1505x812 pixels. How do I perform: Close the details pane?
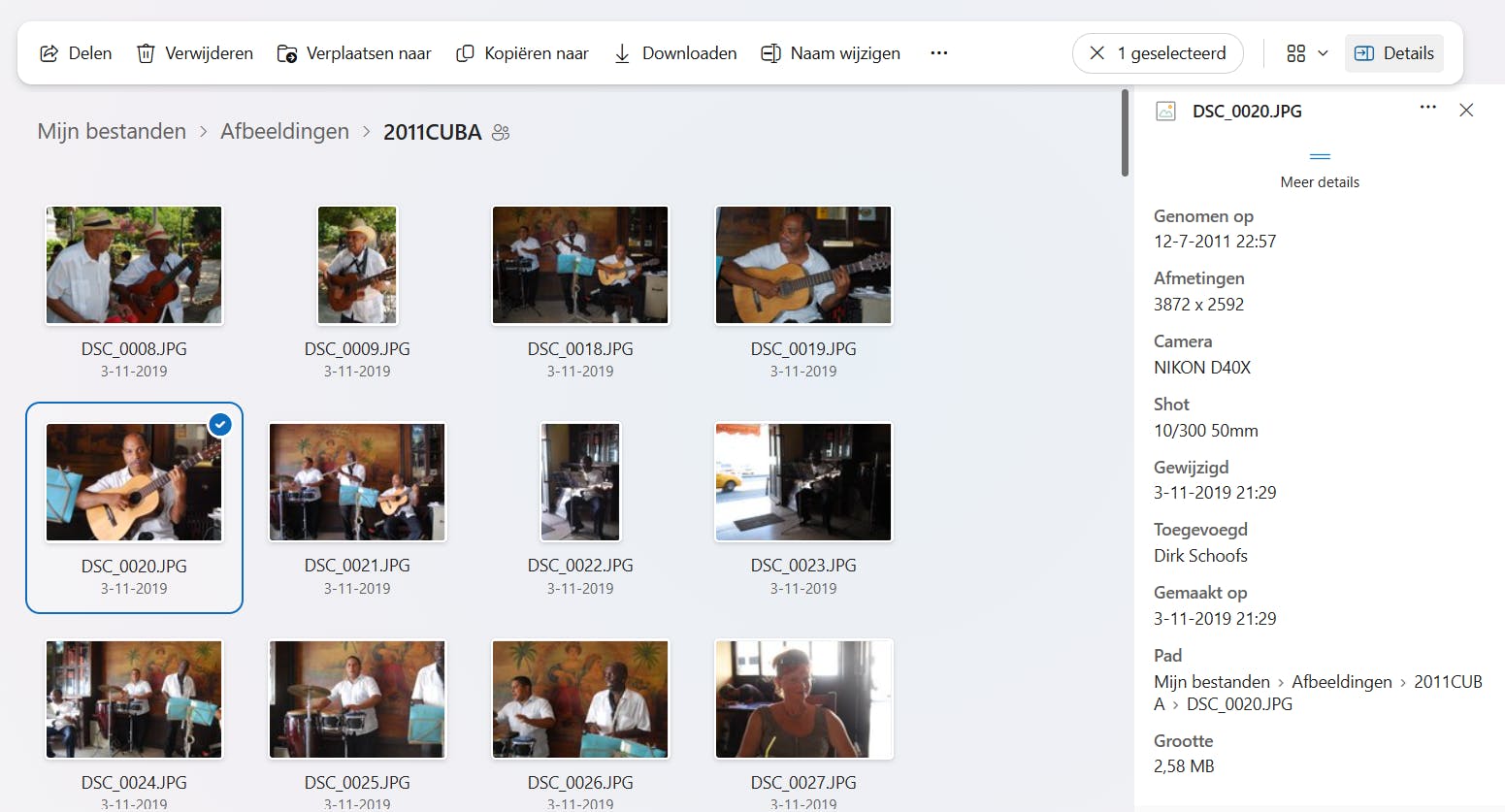[x=1466, y=111]
